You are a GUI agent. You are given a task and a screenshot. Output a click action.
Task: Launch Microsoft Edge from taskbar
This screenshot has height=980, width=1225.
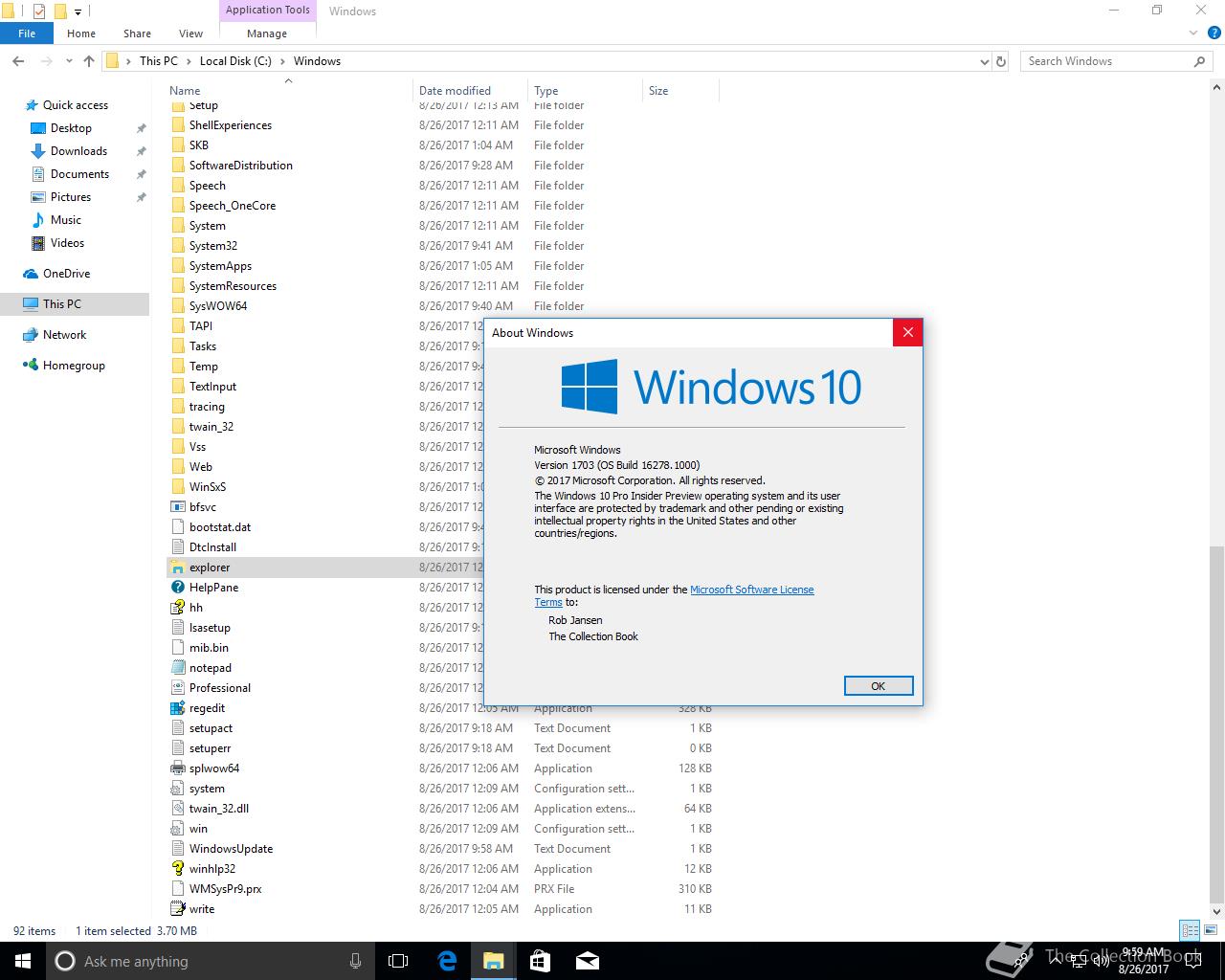pos(447,961)
